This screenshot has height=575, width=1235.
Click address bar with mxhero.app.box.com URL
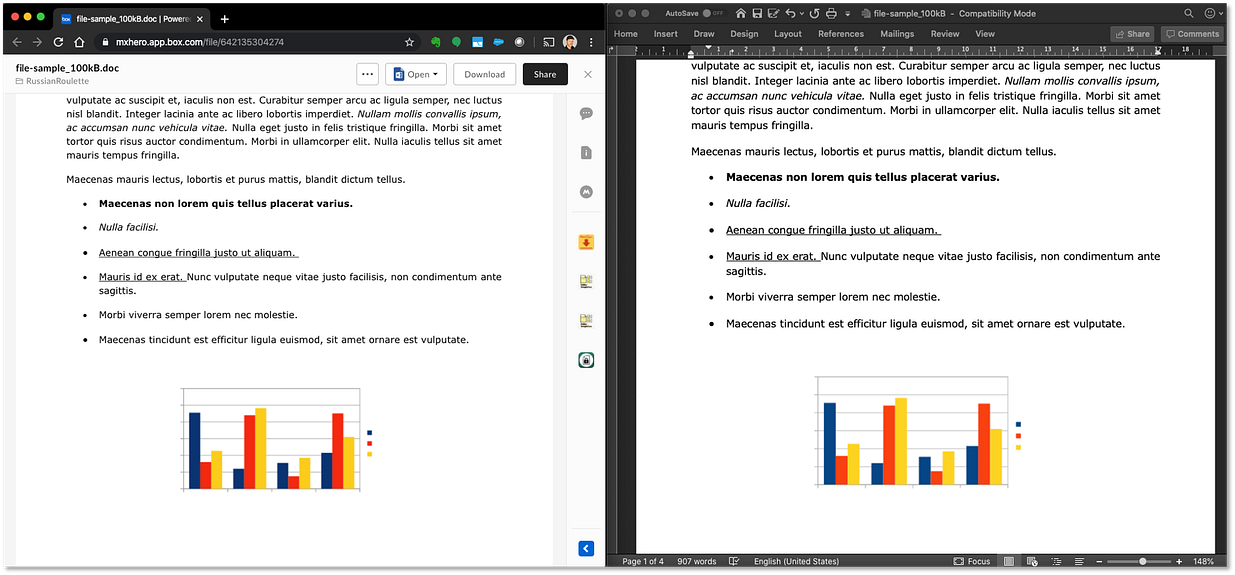click(255, 42)
